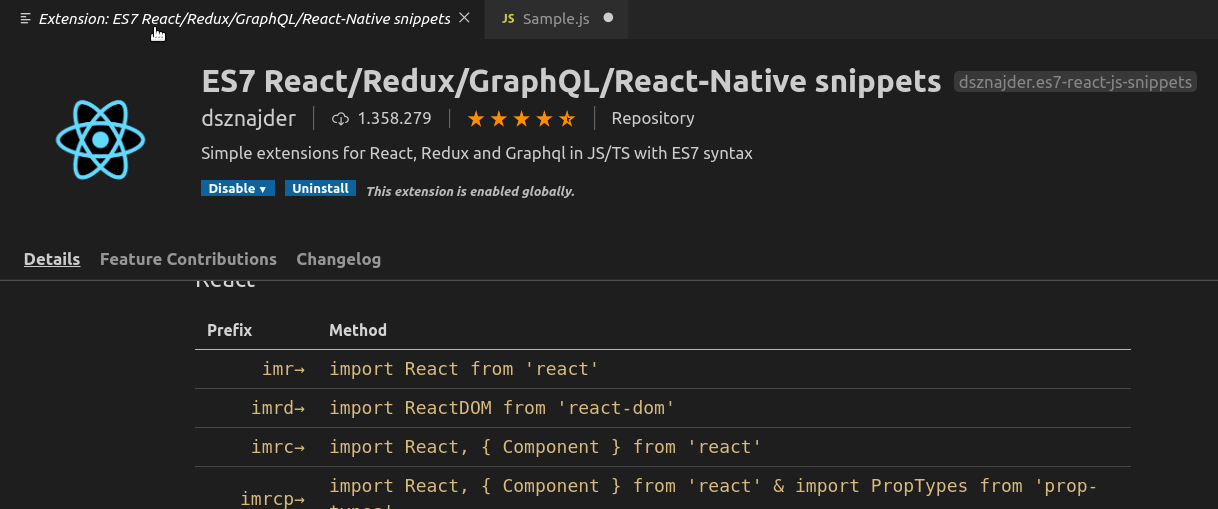Click the dsznajder.es7-react-js-snippets identifier badge
The width and height of the screenshot is (1218, 509).
(1075, 82)
